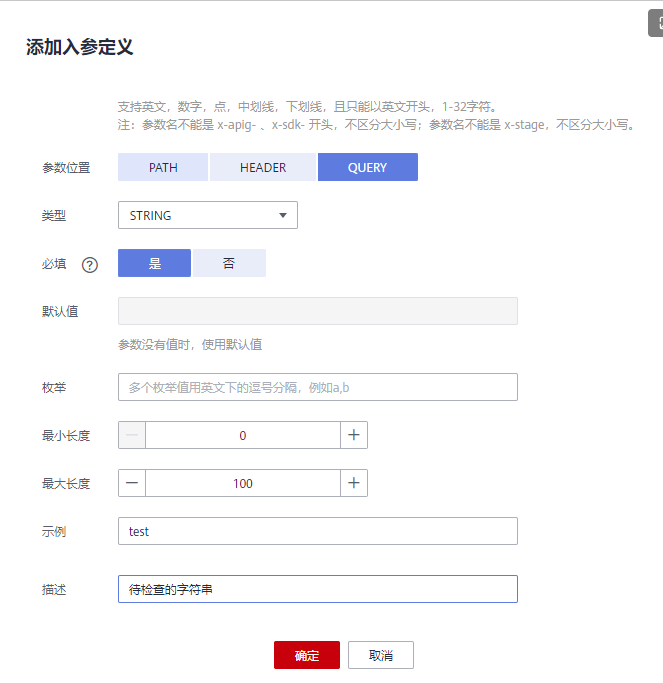The width and height of the screenshot is (663, 683).
Task: Click the disabled 默认值 input field
Action: (x=318, y=311)
